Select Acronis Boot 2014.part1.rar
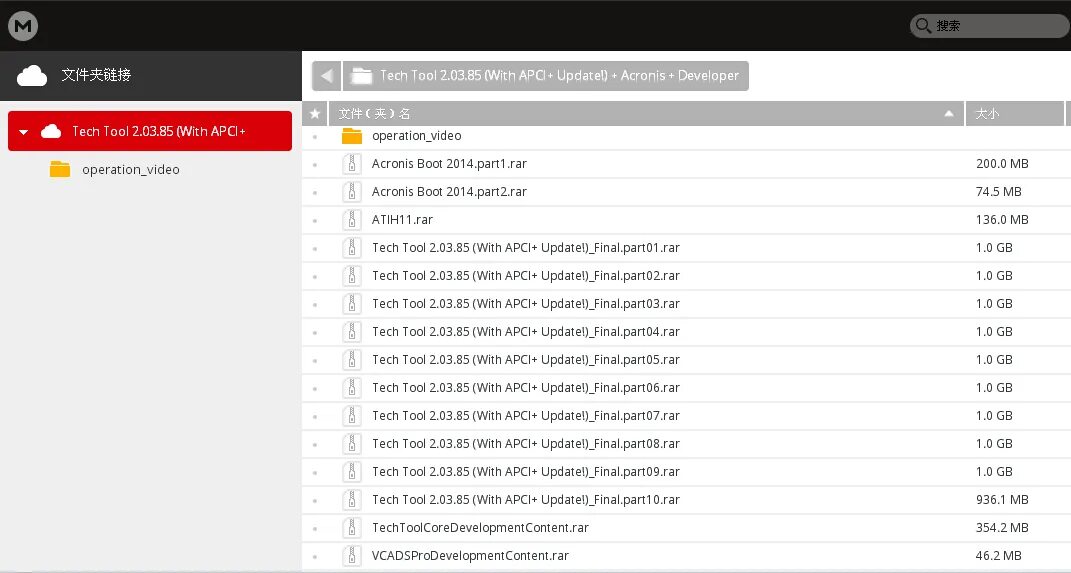 click(x=449, y=164)
